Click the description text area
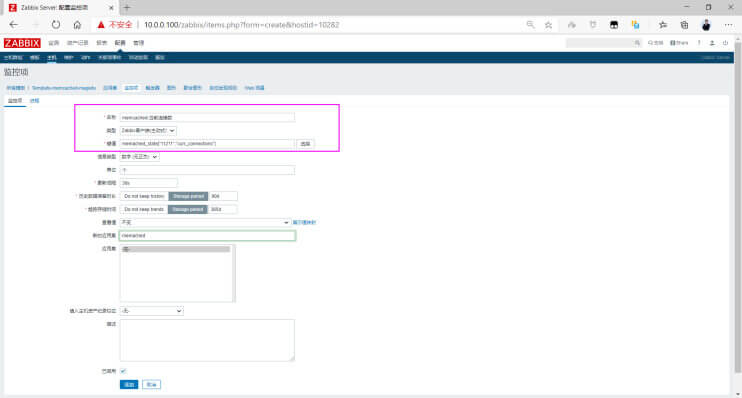The width and height of the screenshot is (742, 398). click(207, 340)
